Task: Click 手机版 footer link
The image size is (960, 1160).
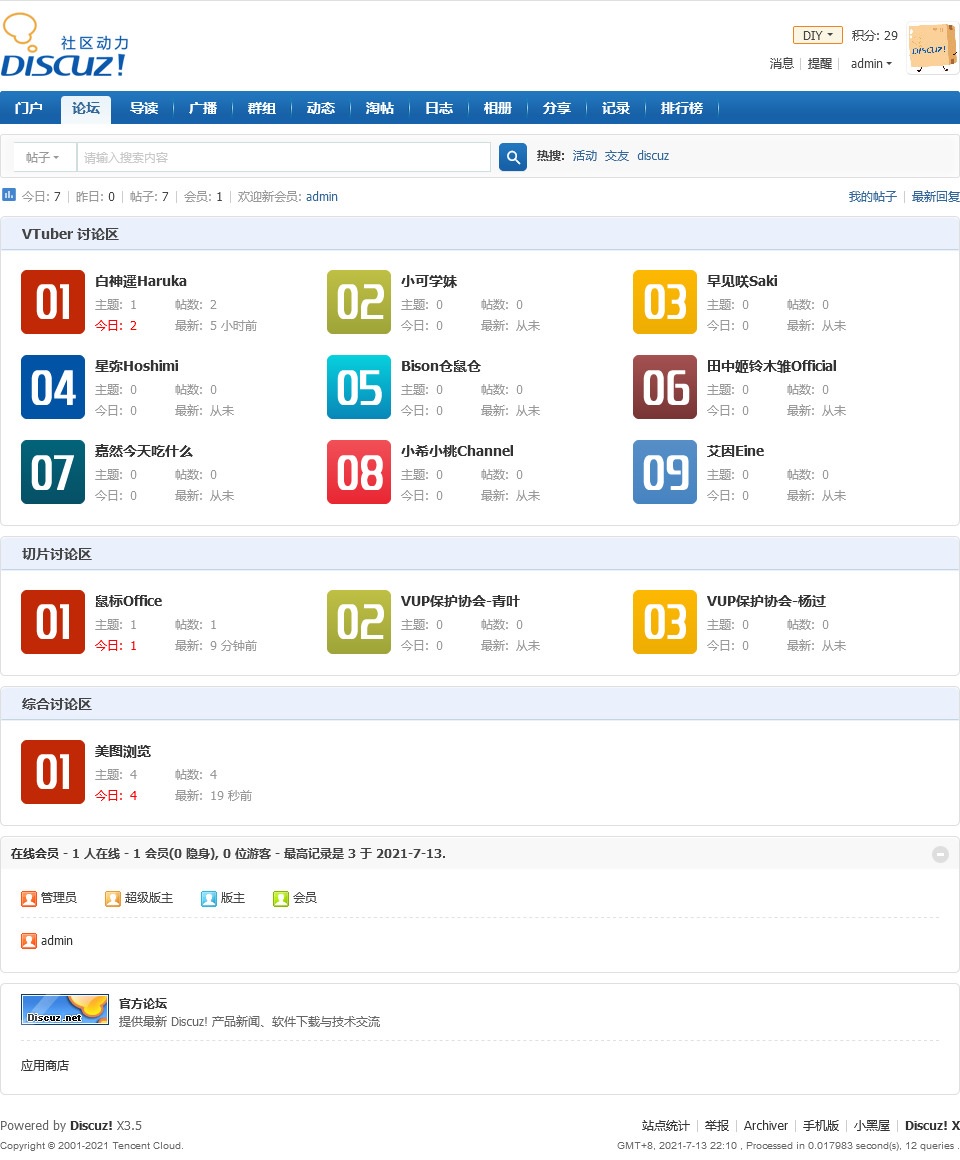Action: click(x=821, y=1126)
